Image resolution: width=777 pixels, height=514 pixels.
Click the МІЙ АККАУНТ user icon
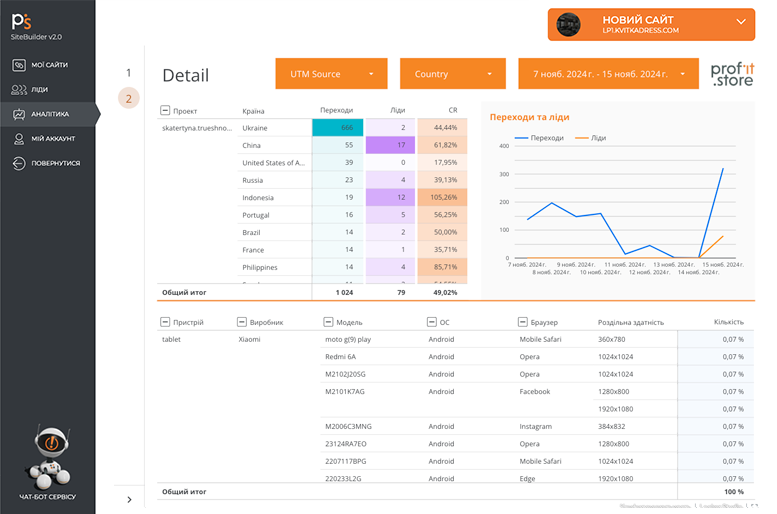tap(19, 139)
